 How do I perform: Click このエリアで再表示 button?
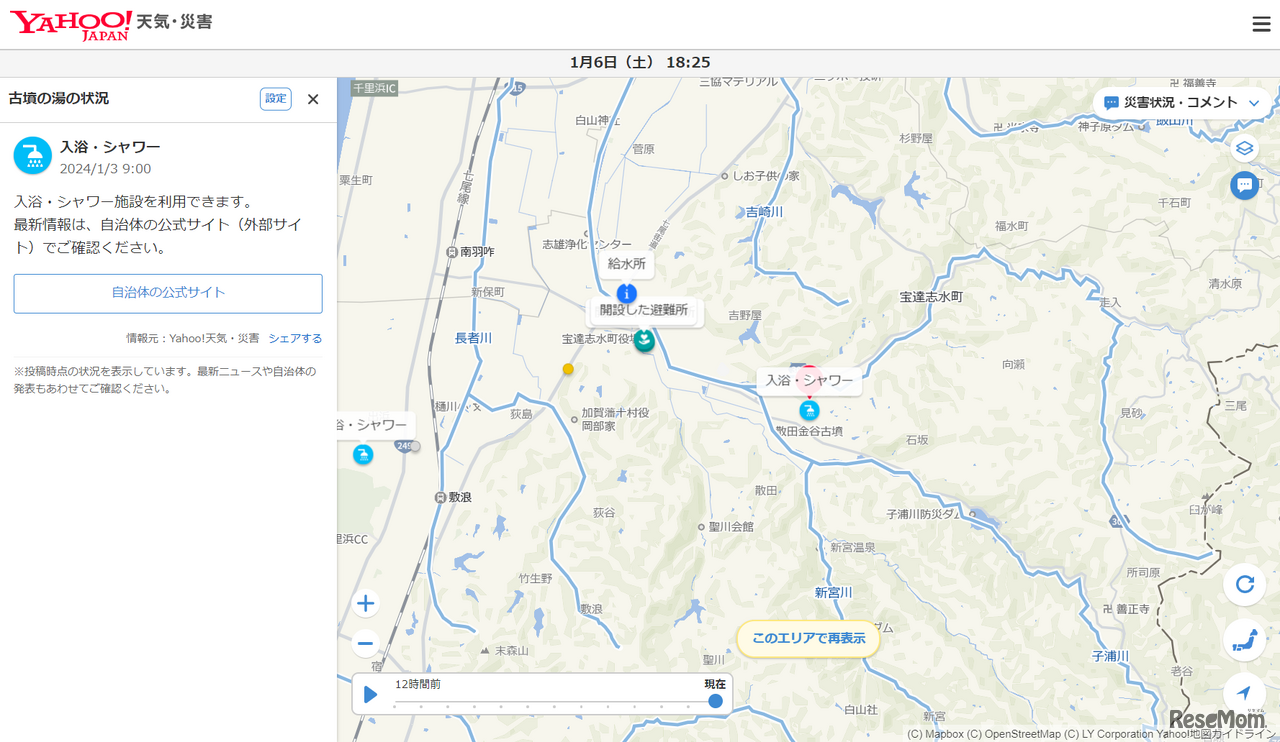pos(808,638)
